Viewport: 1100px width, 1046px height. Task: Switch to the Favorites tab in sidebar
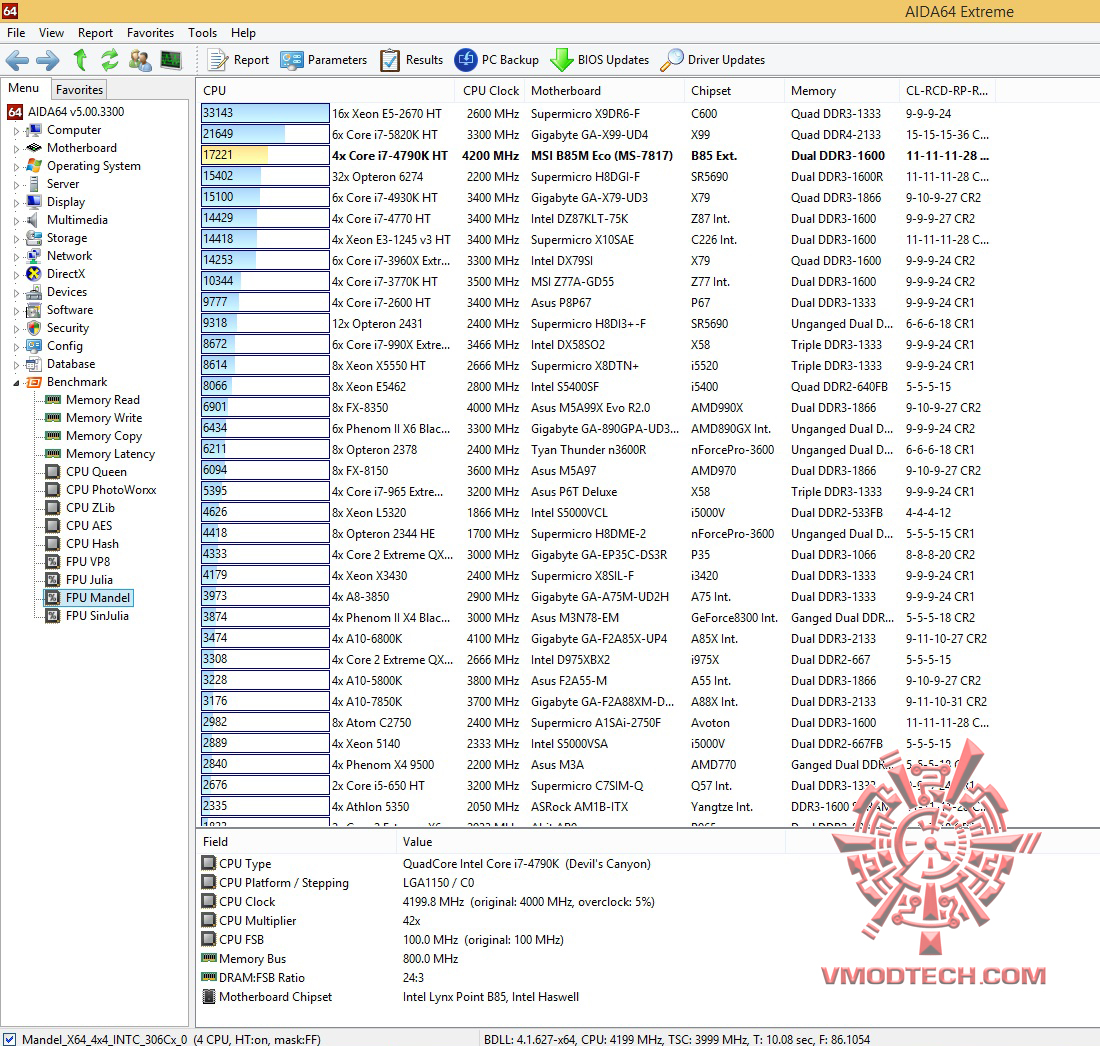coord(79,90)
